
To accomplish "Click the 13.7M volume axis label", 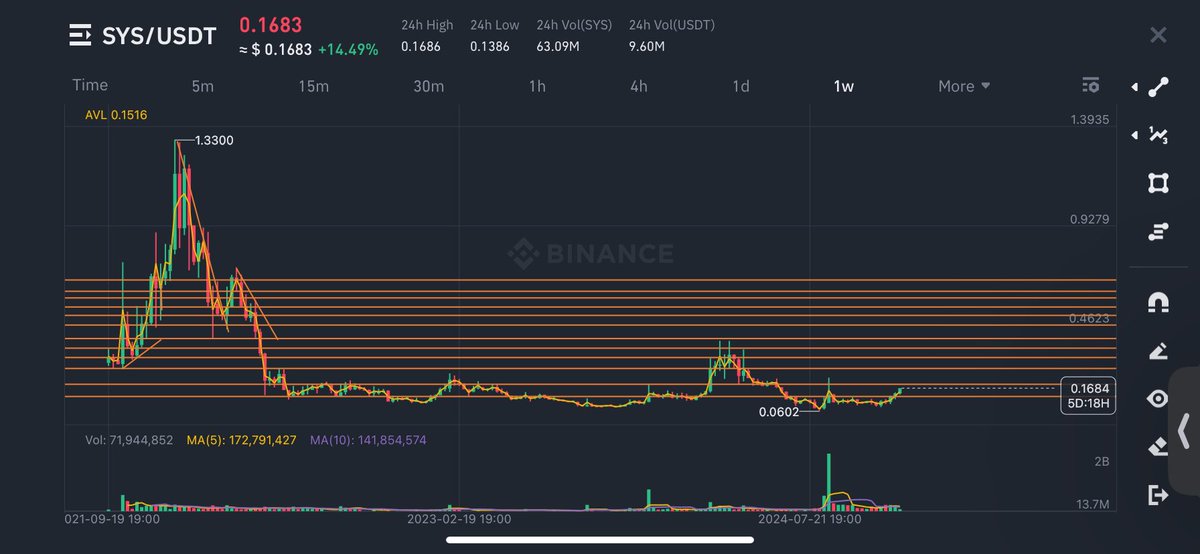I will pyautogui.click(x=1091, y=504).
